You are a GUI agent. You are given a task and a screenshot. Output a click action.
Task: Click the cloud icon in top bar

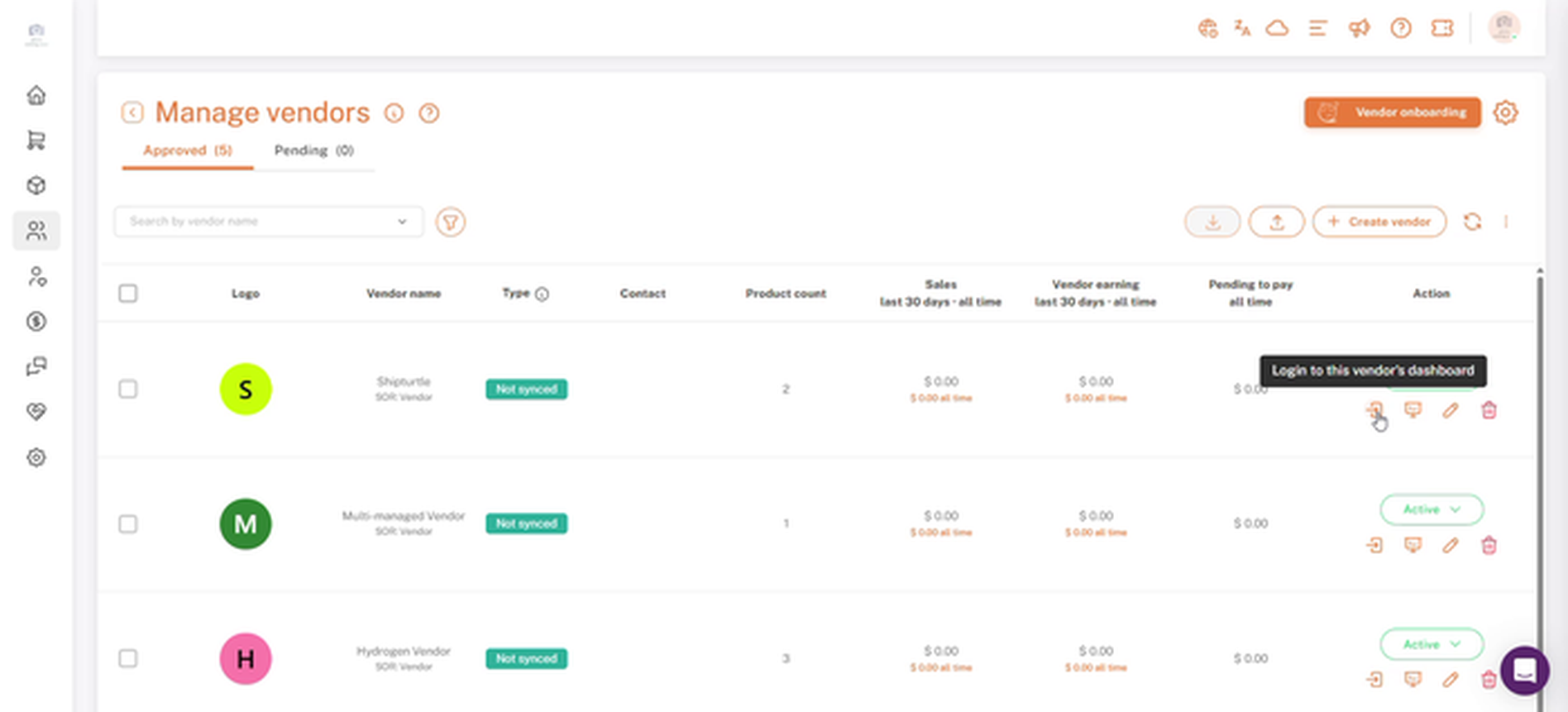click(x=1278, y=28)
